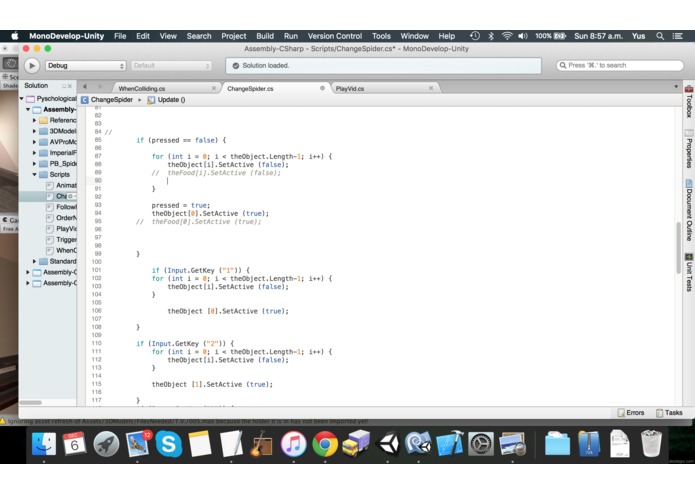Expand the 3DModels folder

[x=34, y=131]
